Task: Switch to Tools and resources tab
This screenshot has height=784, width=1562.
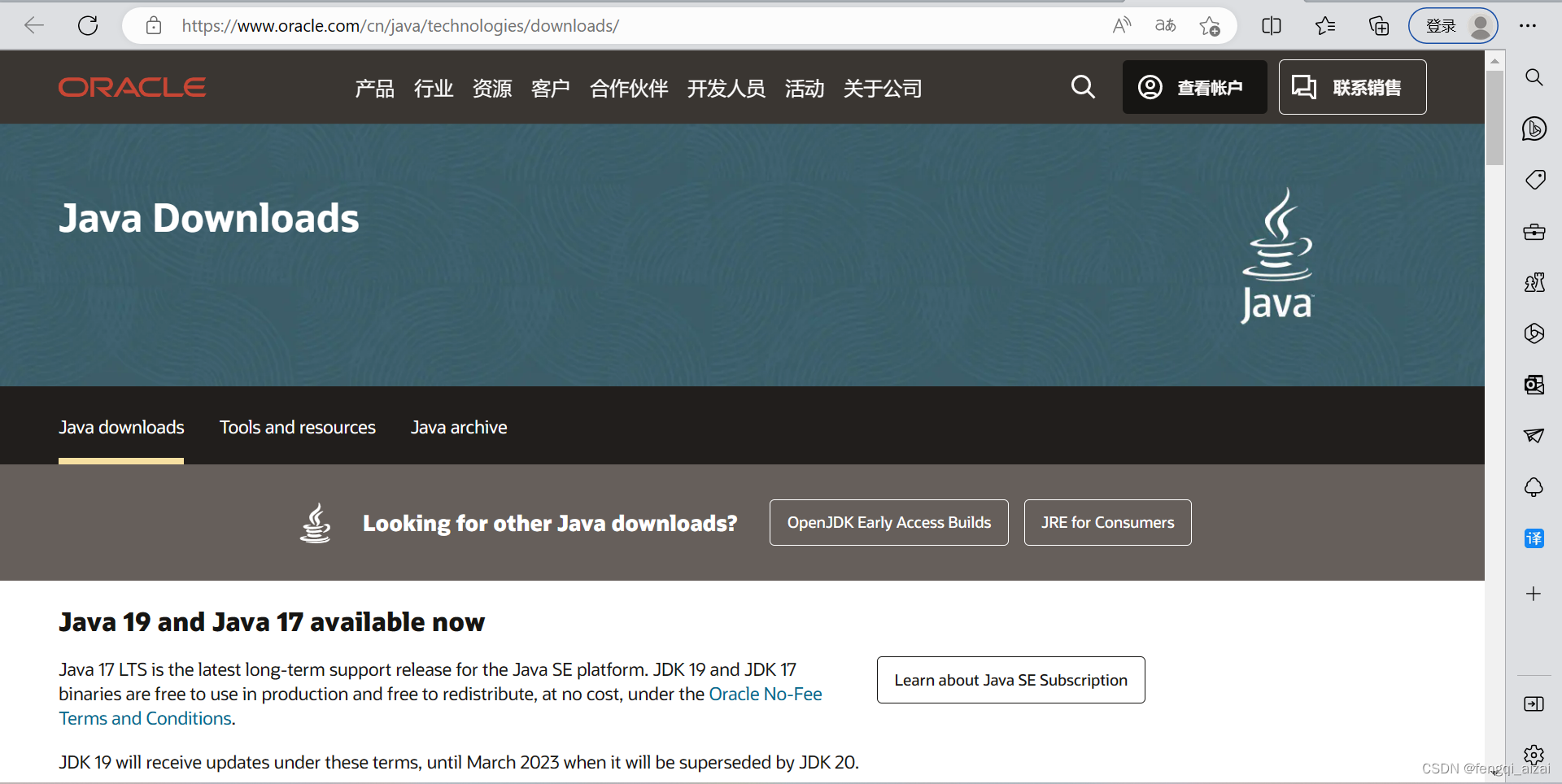Action: 298,427
